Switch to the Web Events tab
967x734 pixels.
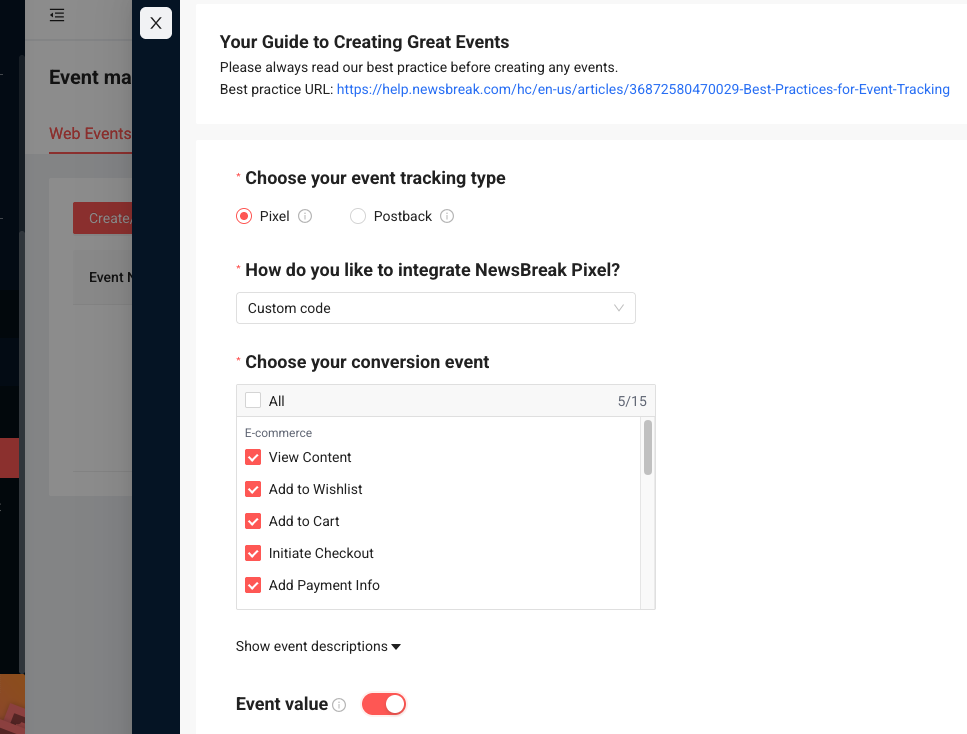tap(90, 133)
